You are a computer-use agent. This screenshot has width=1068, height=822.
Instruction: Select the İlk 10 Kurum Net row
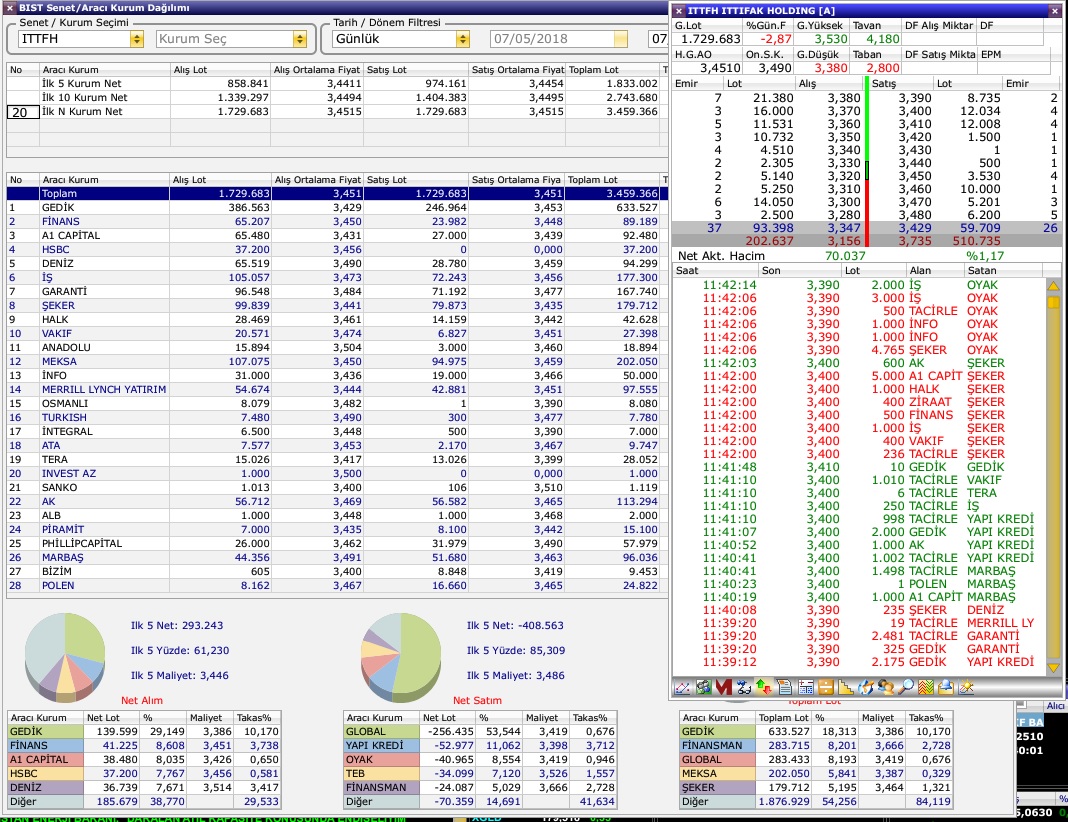[337, 97]
